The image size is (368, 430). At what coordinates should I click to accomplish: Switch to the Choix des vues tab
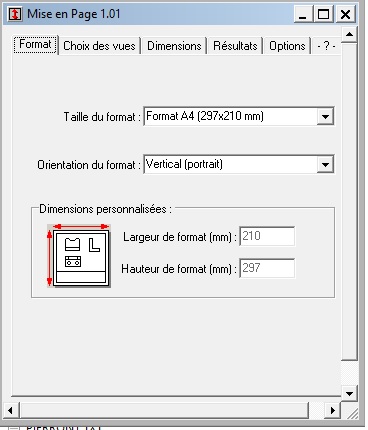[99, 46]
